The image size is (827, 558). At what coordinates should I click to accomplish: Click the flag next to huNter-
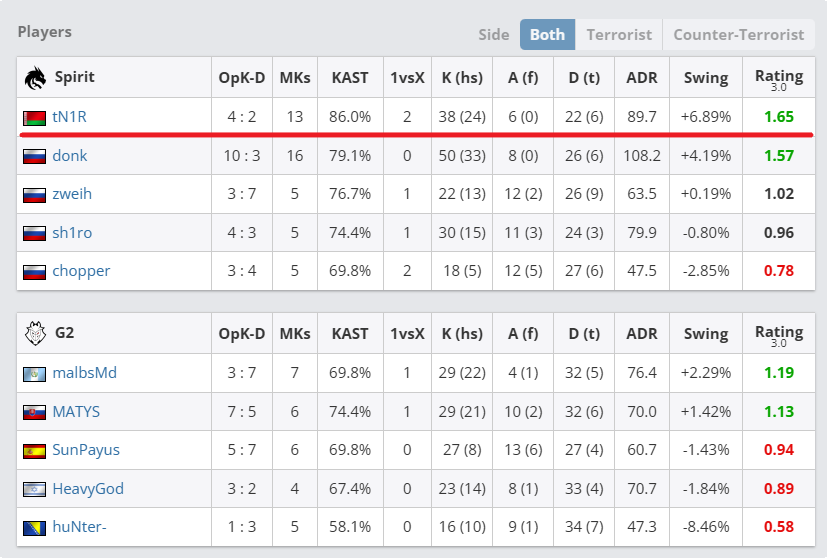[34, 528]
